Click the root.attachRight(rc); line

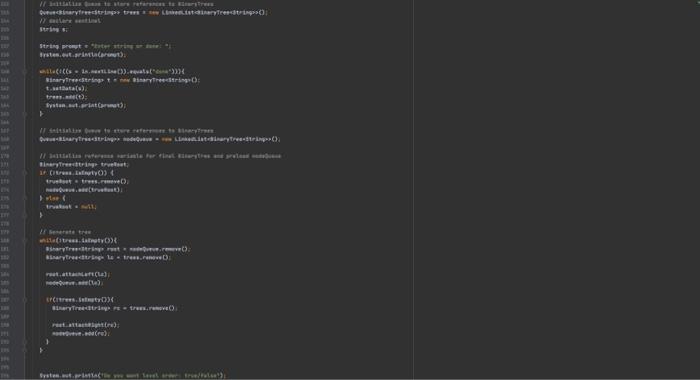[x=86, y=326]
